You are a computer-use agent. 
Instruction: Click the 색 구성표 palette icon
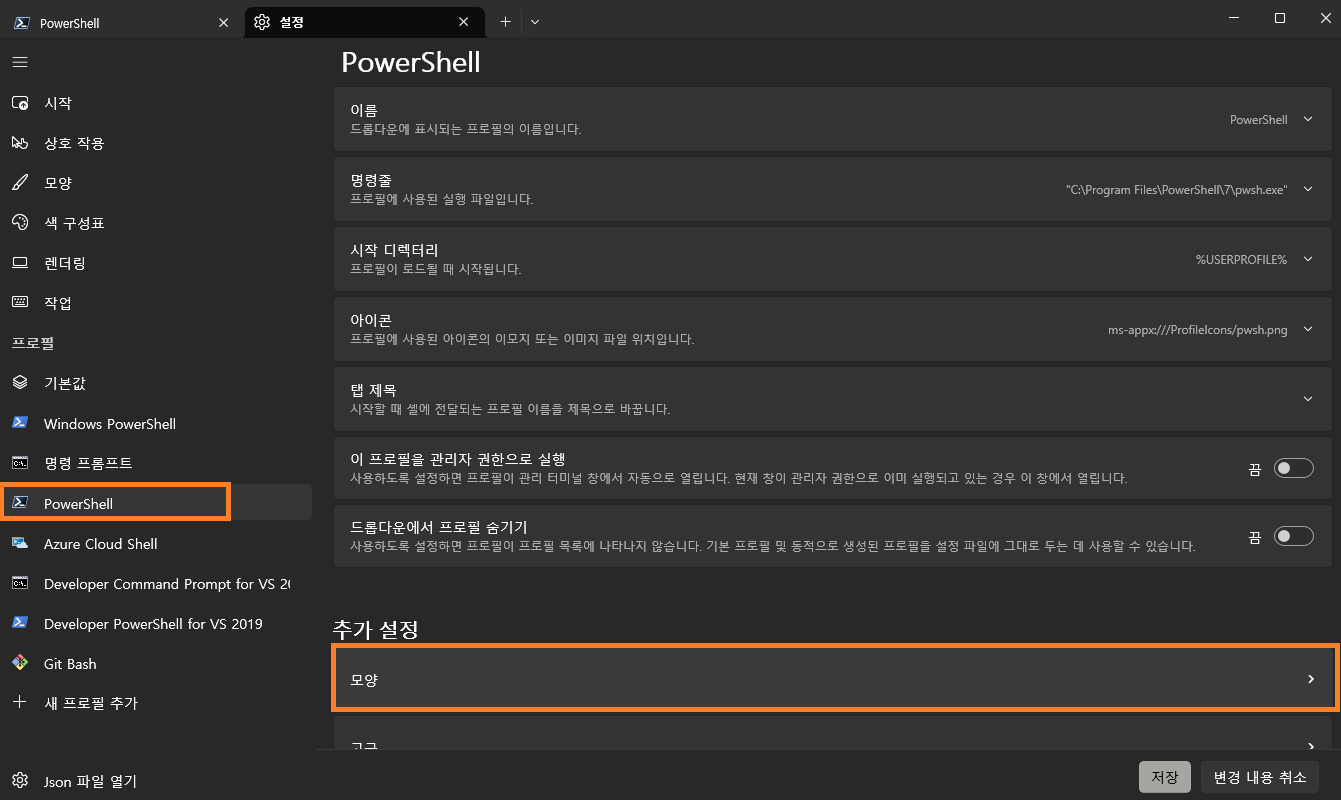[20, 223]
